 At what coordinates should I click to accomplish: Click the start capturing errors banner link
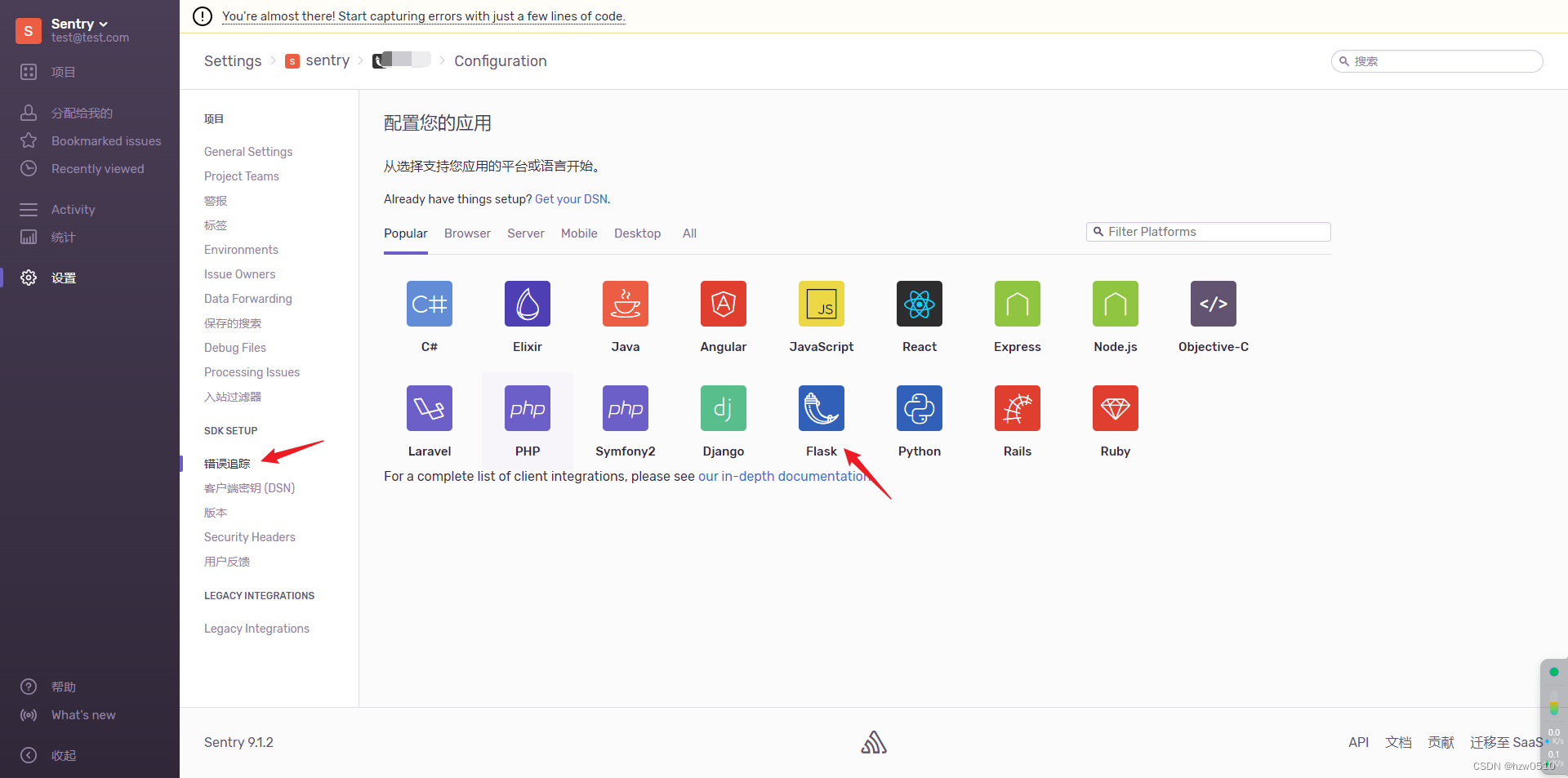pyautogui.click(x=424, y=16)
